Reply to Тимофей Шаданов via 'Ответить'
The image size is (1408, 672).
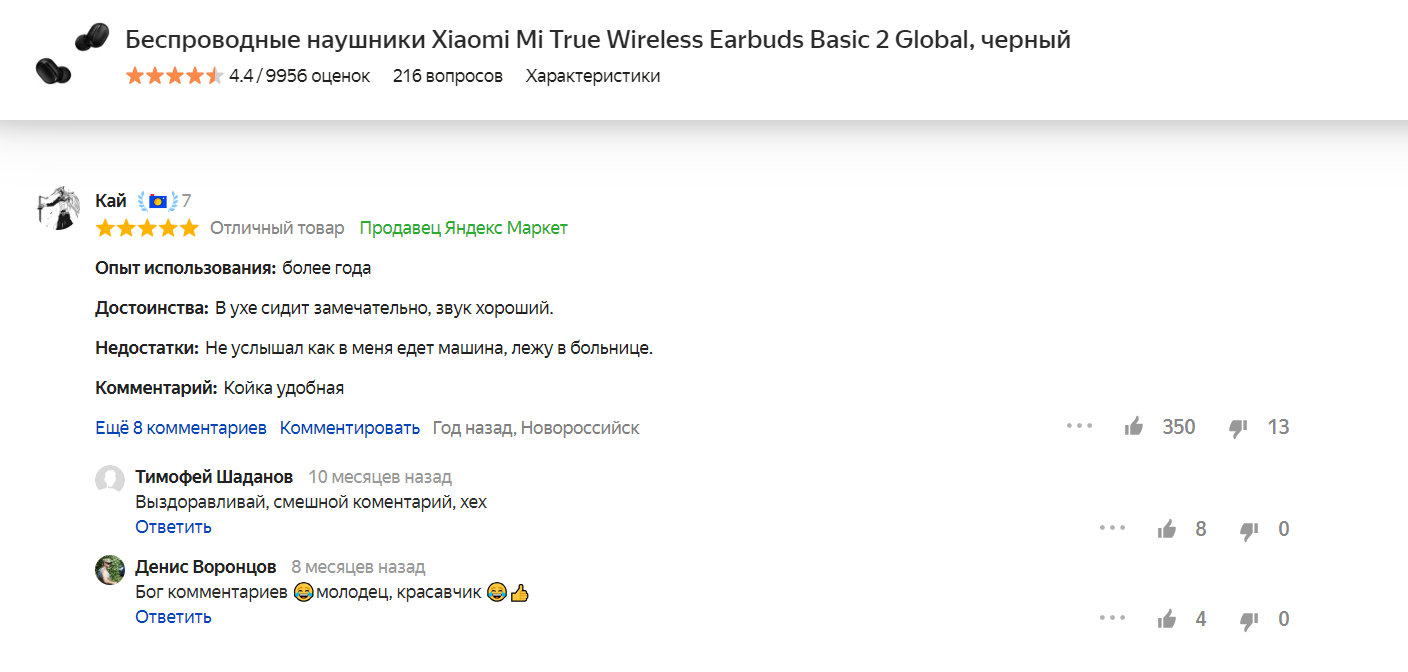(174, 527)
